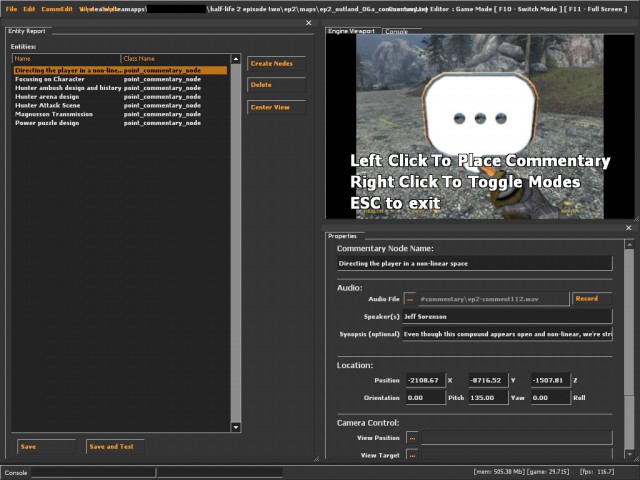The width and height of the screenshot is (640, 480).
Task: Select the Entity Report tab
Action: [27, 31]
